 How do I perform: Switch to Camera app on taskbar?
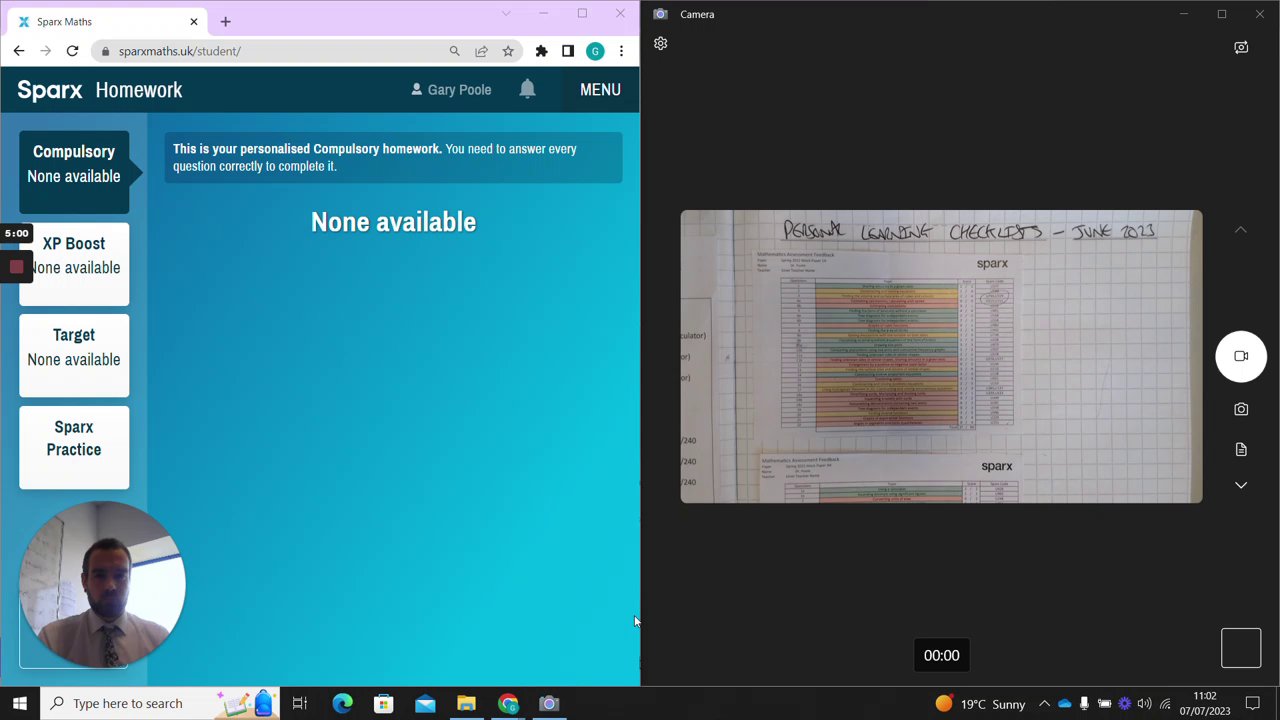(549, 703)
